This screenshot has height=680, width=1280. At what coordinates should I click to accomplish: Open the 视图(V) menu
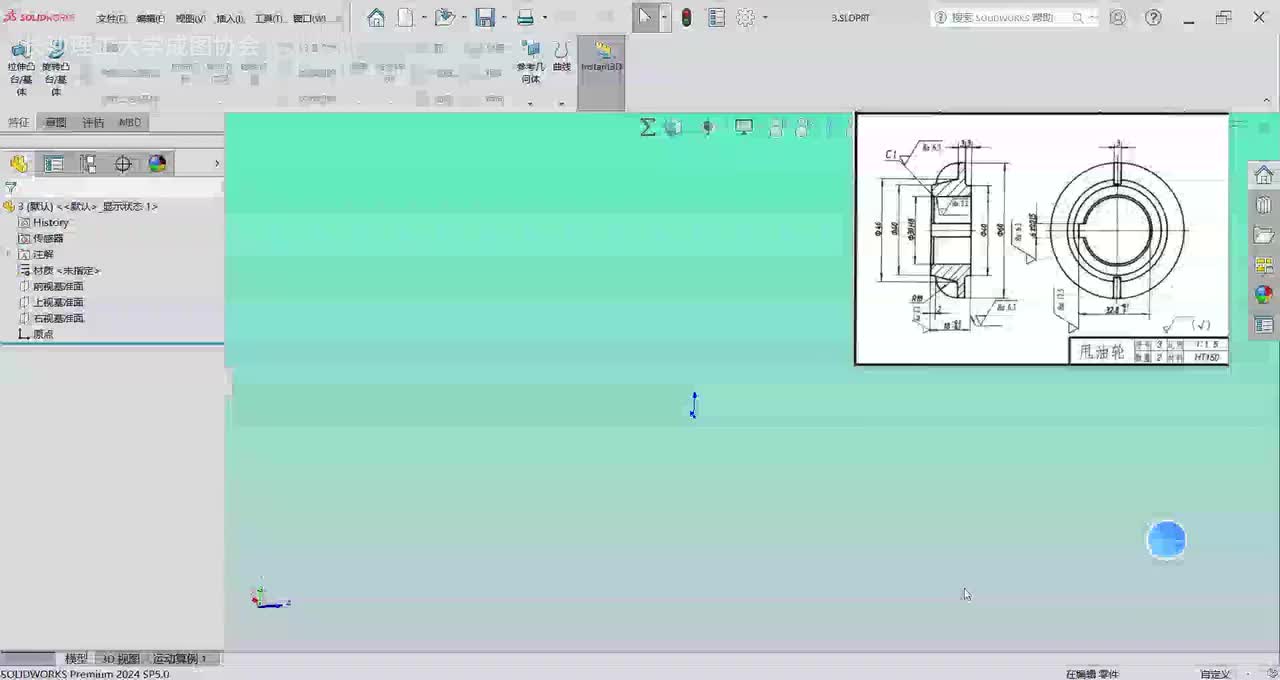click(x=191, y=18)
